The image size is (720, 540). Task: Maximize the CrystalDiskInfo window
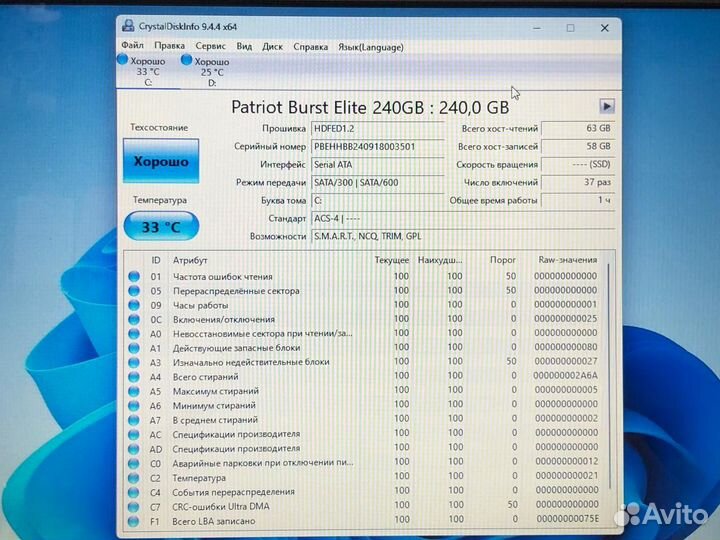(570, 28)
